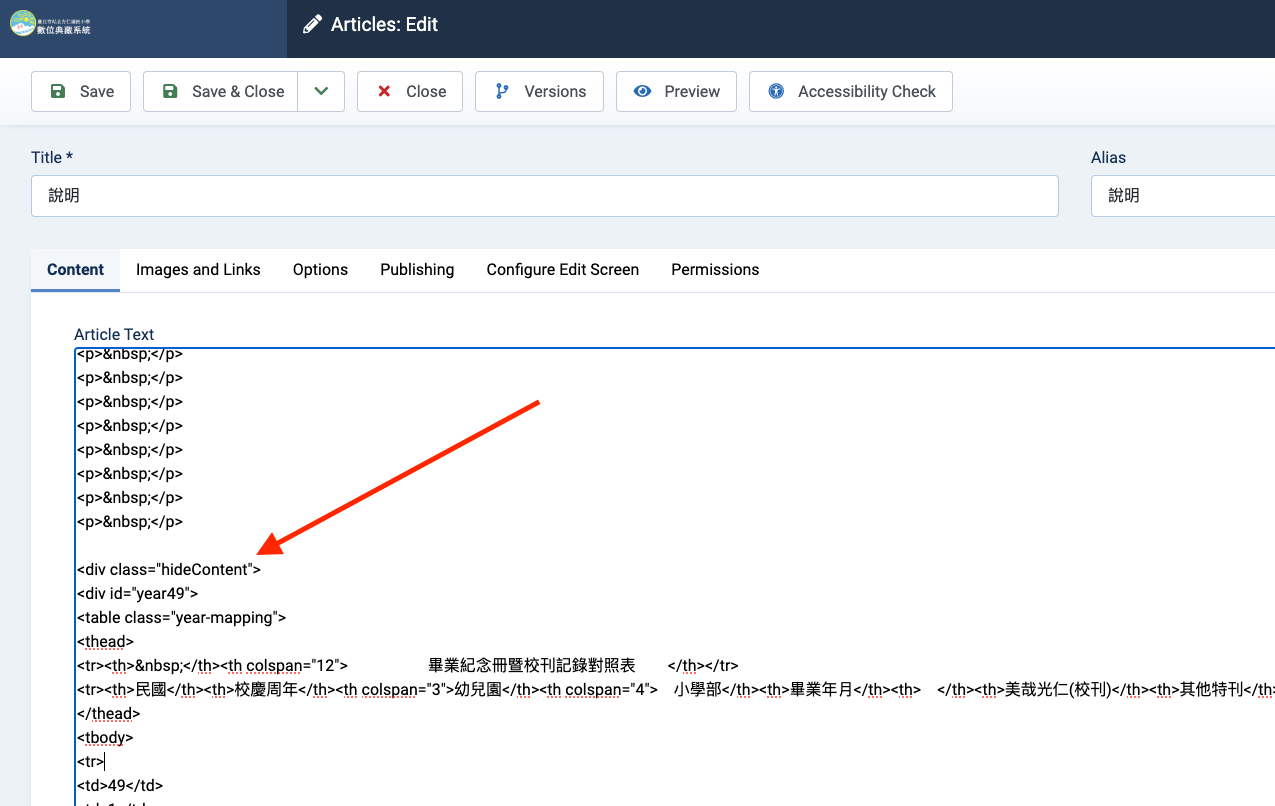Image resolution: width=1275 pixels, height=806 pixels.
Task: Click the red X Close icon
Action: [384, 91]
